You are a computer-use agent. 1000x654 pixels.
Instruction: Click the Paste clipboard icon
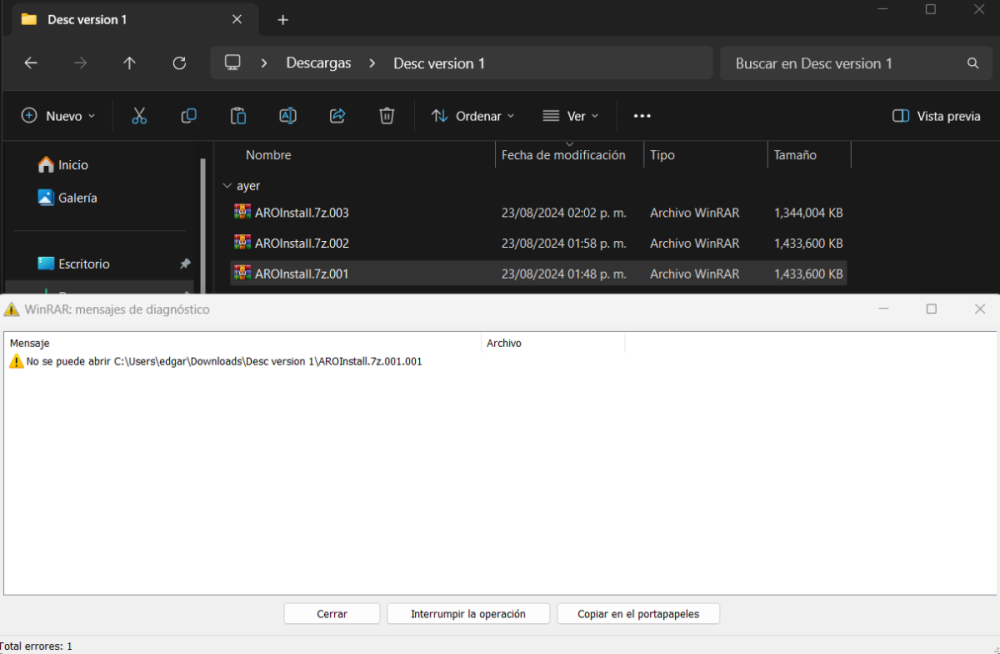[238, 116]
